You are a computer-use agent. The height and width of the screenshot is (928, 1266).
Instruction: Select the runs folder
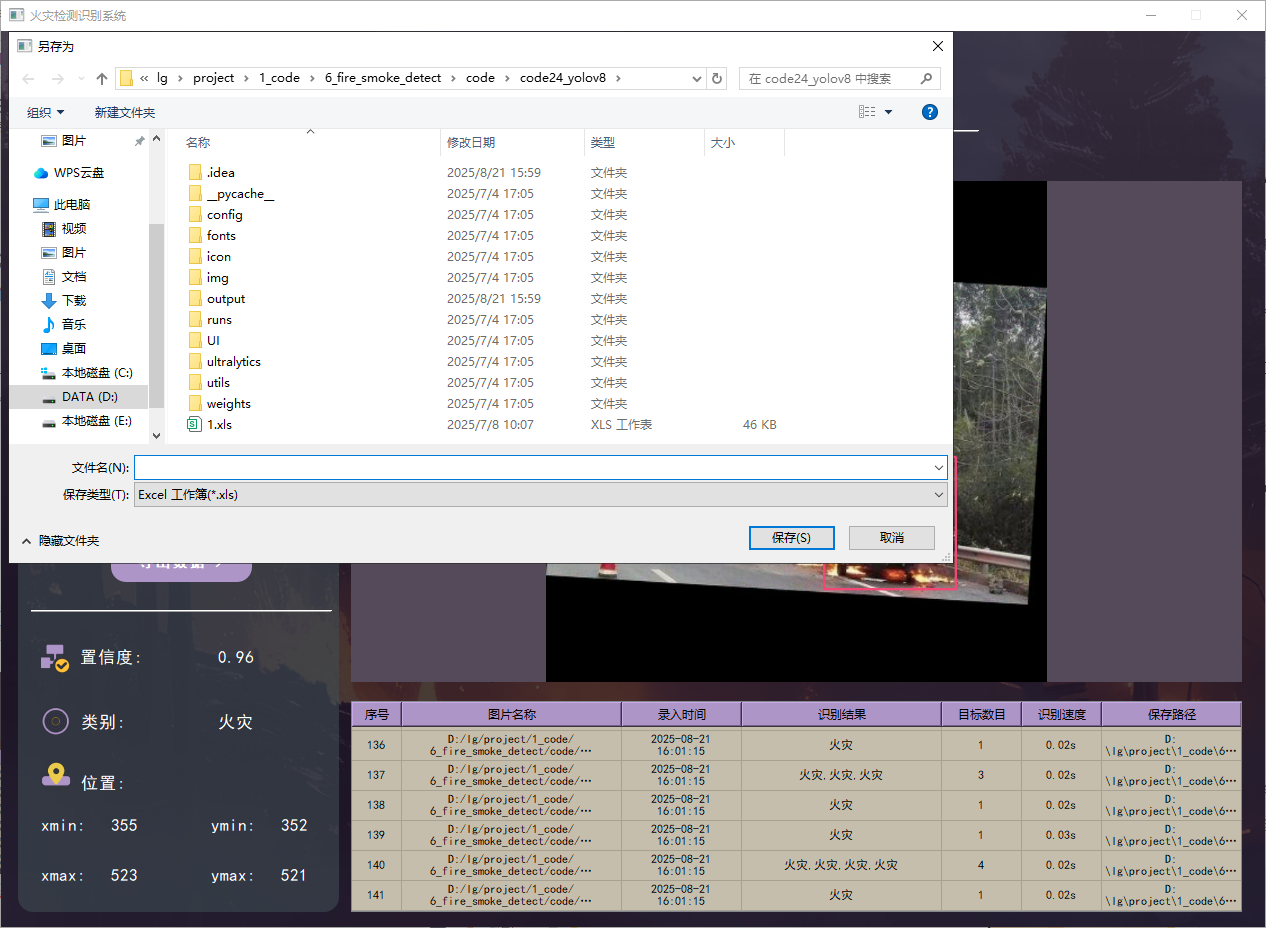coord(219,319)
